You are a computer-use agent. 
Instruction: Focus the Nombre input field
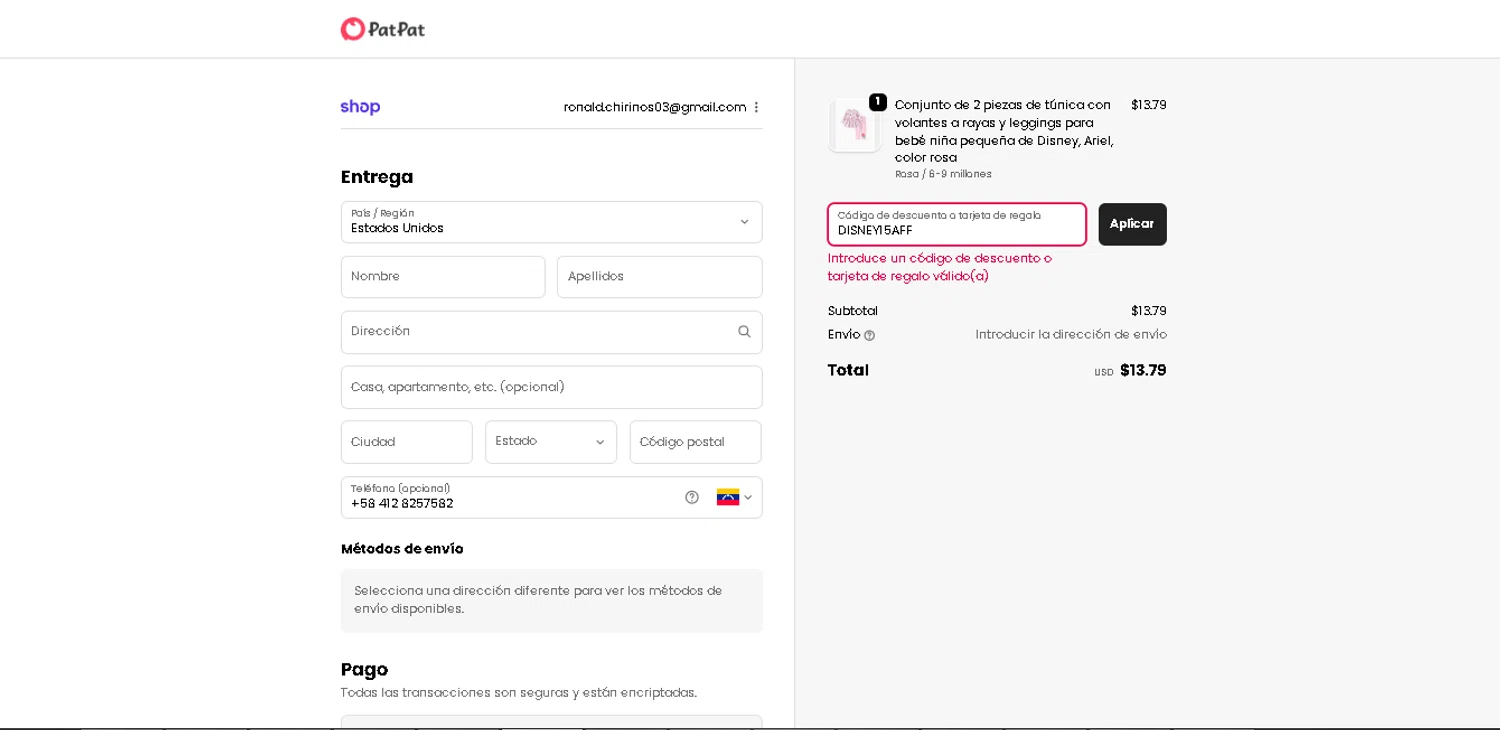(443, 277)
